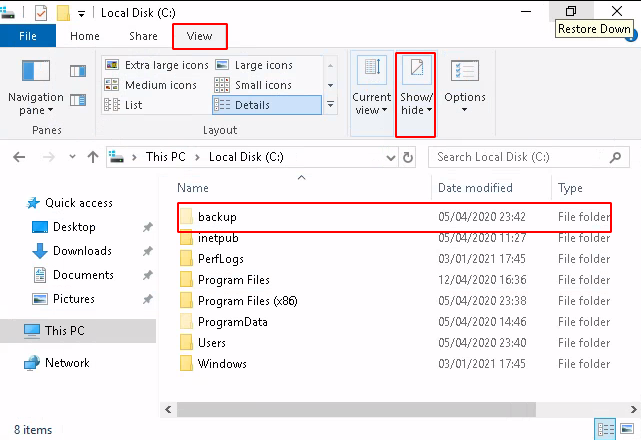Switch to the Home tab
The image size is (641, 440).
click(85, 36)
